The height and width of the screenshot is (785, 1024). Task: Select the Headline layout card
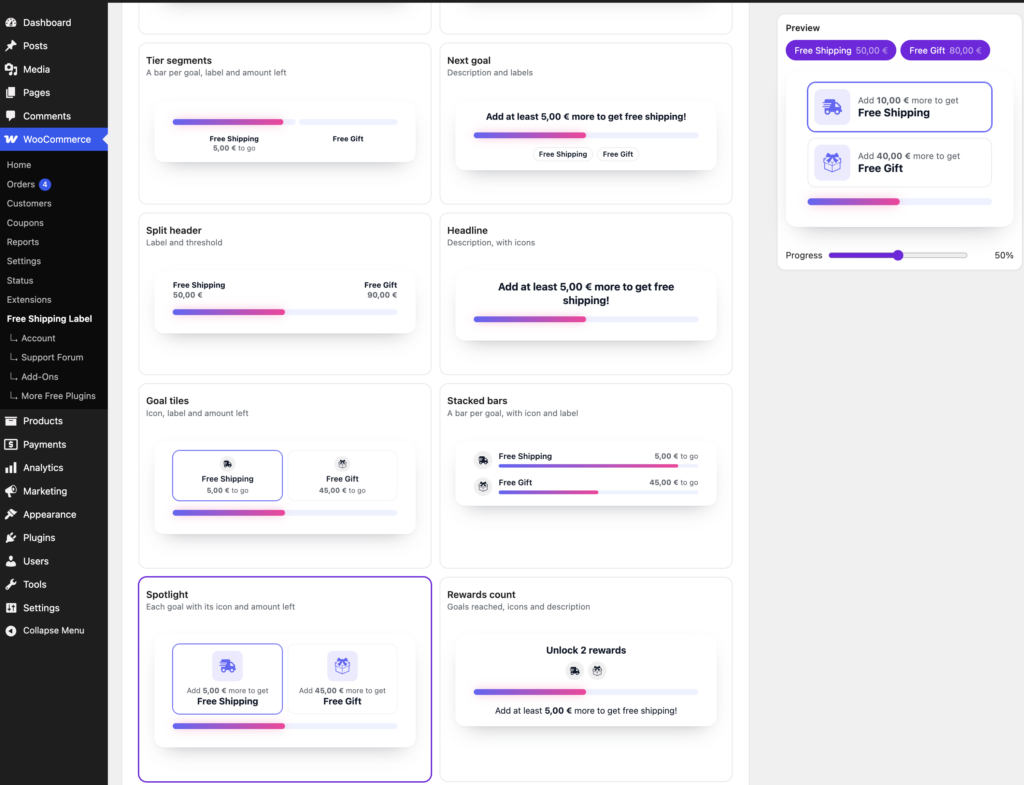(x=586, y=294)
